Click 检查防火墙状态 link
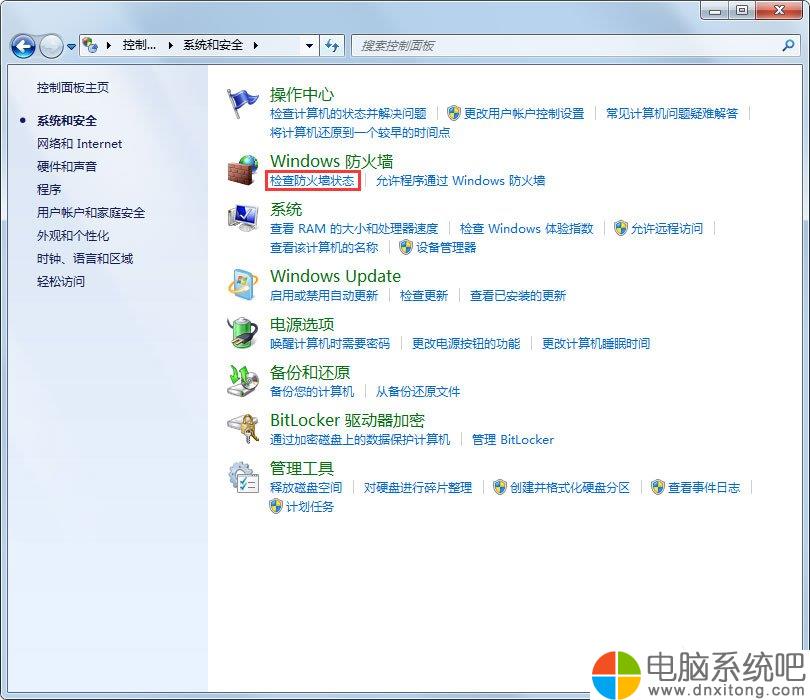The height and width of the screenshot is (700, 810). coord(312,180)
